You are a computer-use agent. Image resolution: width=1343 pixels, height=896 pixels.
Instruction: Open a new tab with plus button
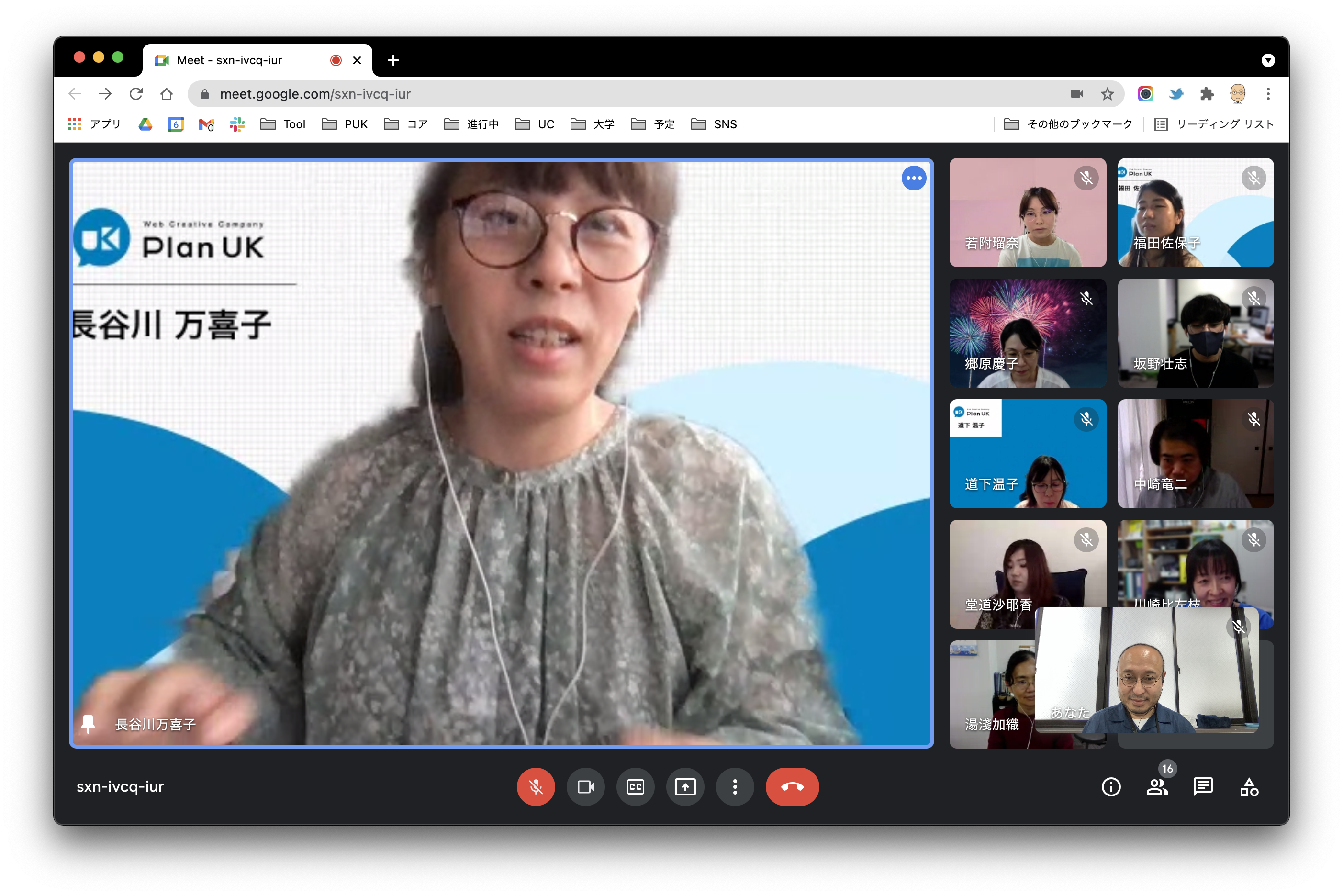pyautogui.click(x=393, y=60)
